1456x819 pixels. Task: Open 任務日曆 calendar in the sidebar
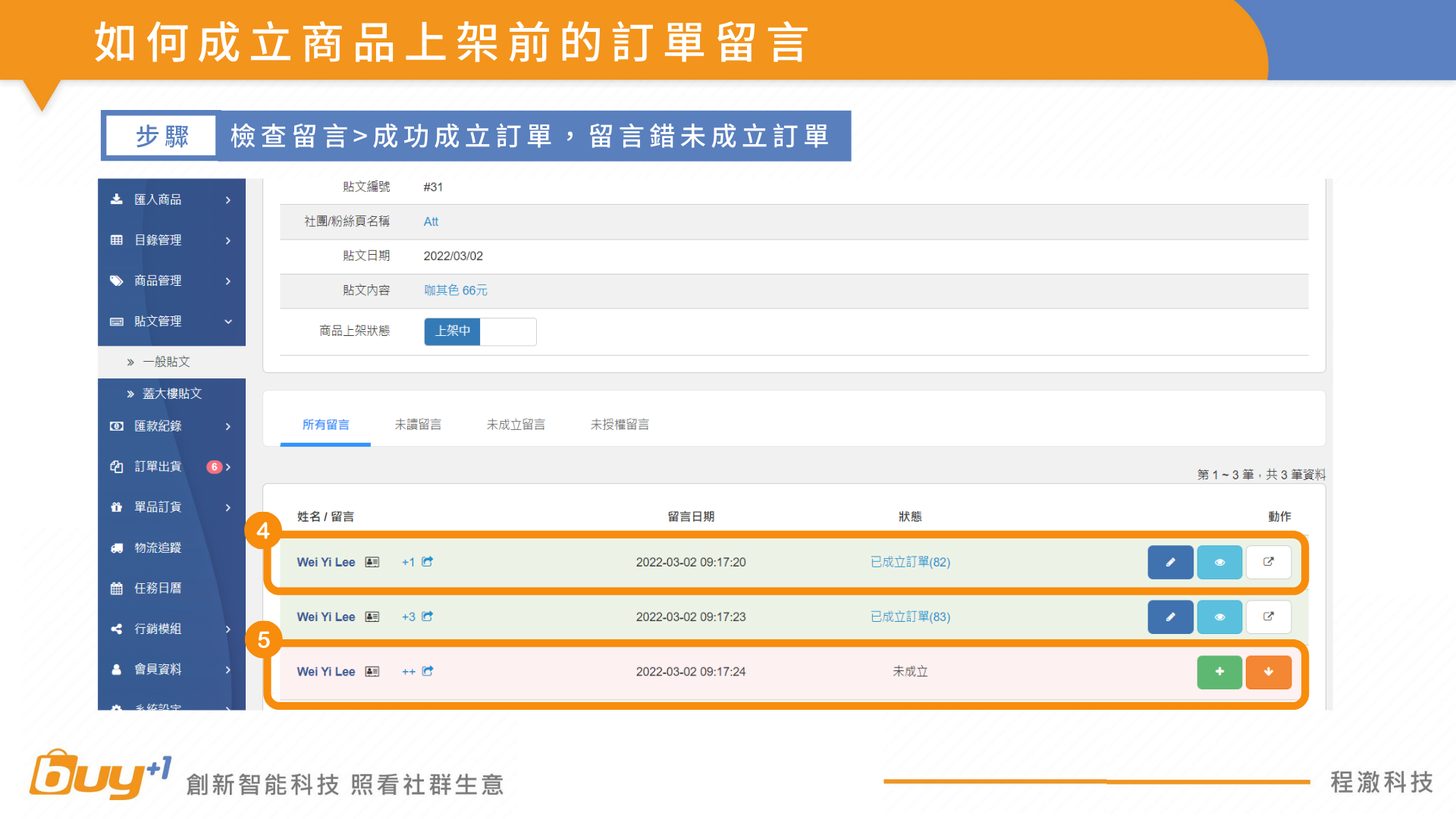pyautogui.click(x=157, y=588)
